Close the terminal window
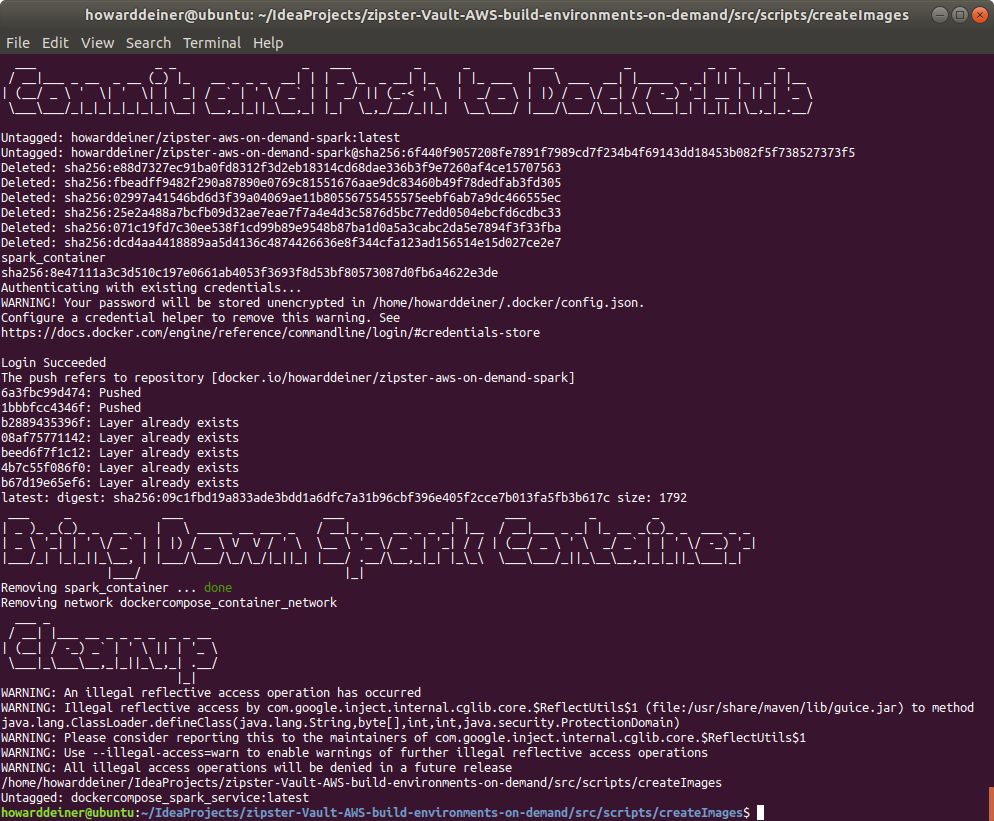Image resolution: width=994 pixels, height=821 pixels. click(x=979, y=15)
